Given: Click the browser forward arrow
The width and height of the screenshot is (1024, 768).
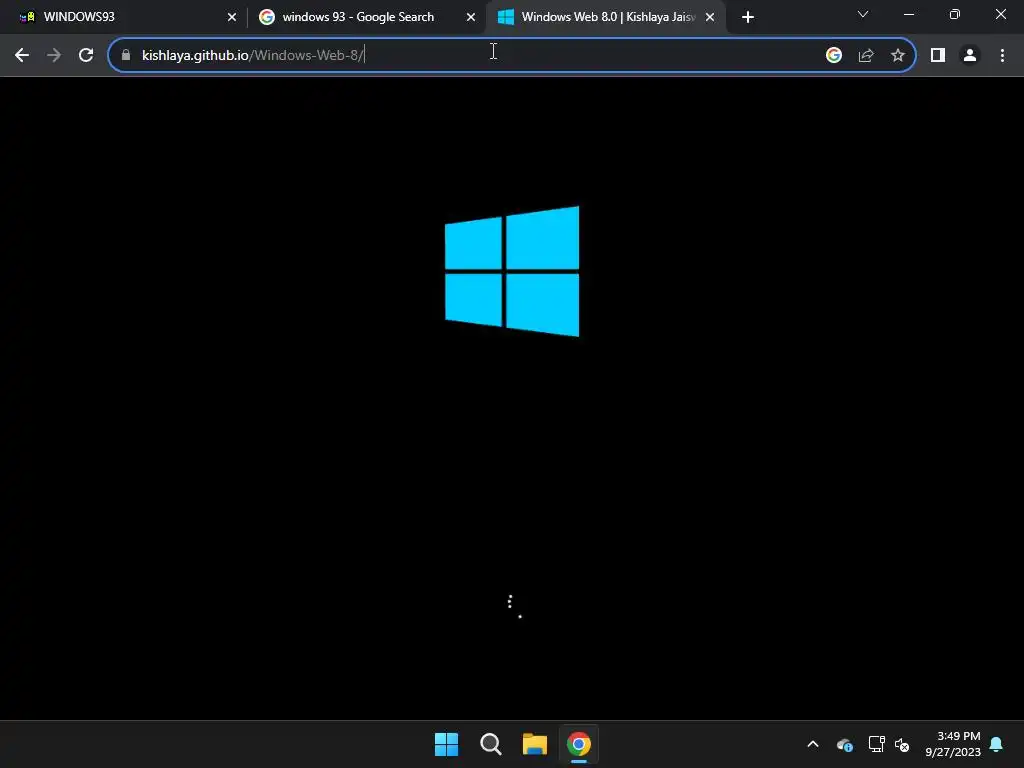Looking at the screenshot, I should pos(54,55).
